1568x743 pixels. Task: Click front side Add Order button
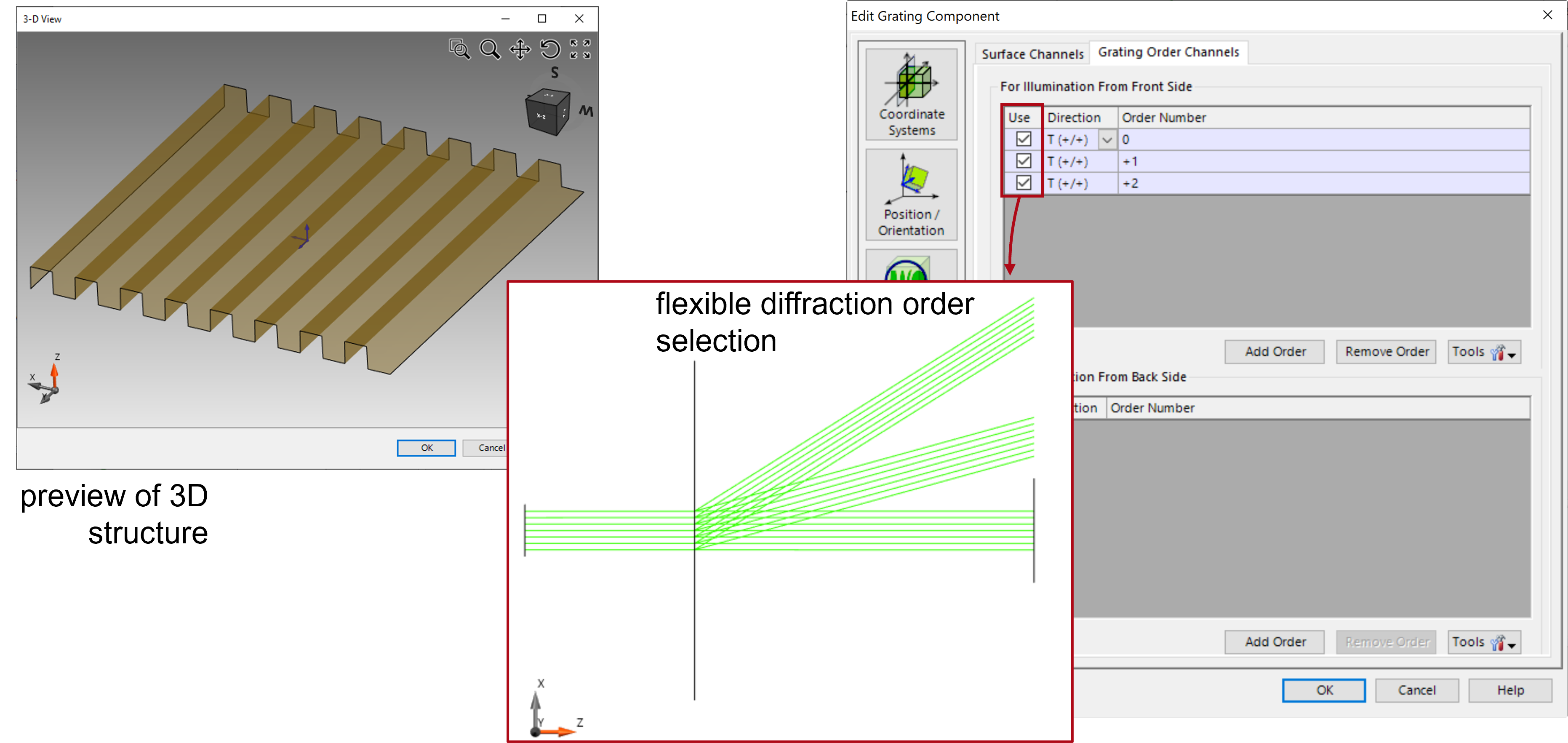point(1275,352)
